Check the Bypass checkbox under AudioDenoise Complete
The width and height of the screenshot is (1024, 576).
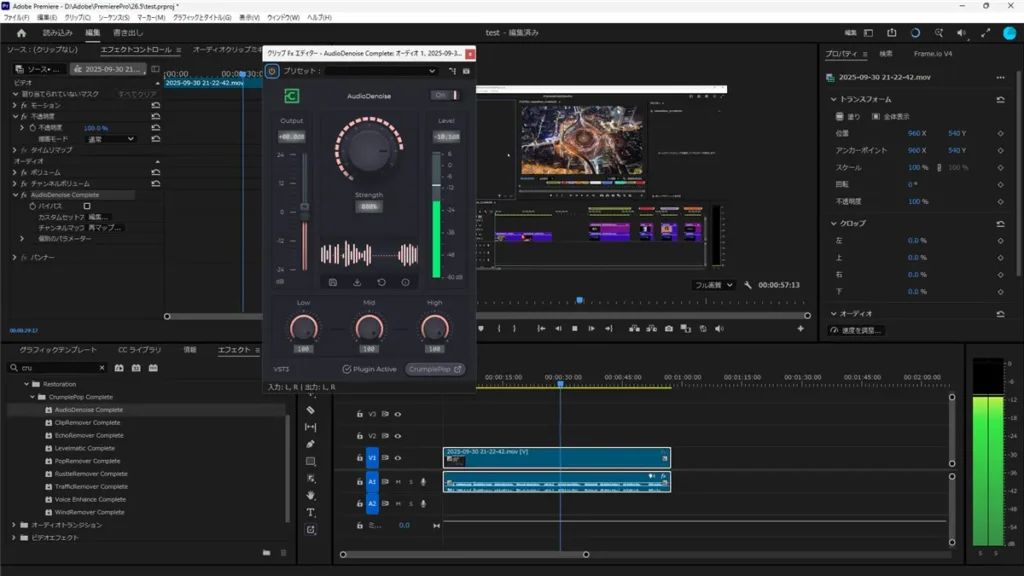(87, 206)
